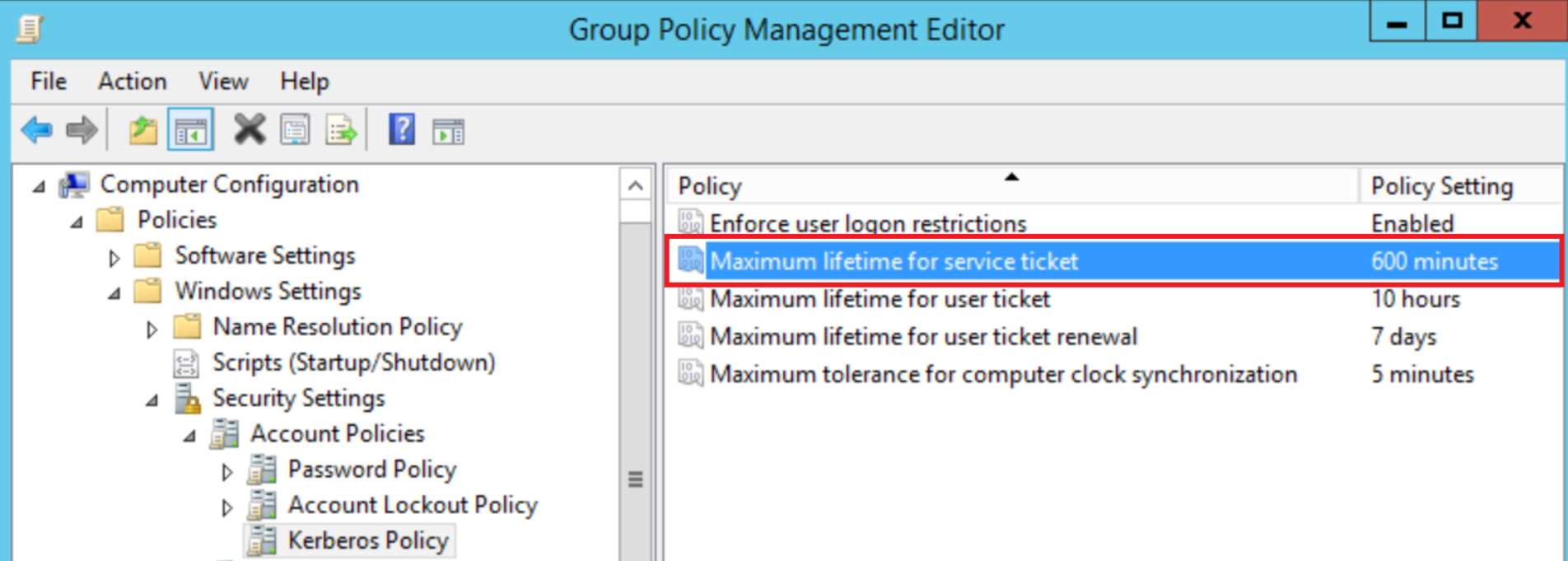The height and width of the screenshot is (561, 1568).
Task: Collapse the Security Settings tree node
Action: tap(152, 400)
